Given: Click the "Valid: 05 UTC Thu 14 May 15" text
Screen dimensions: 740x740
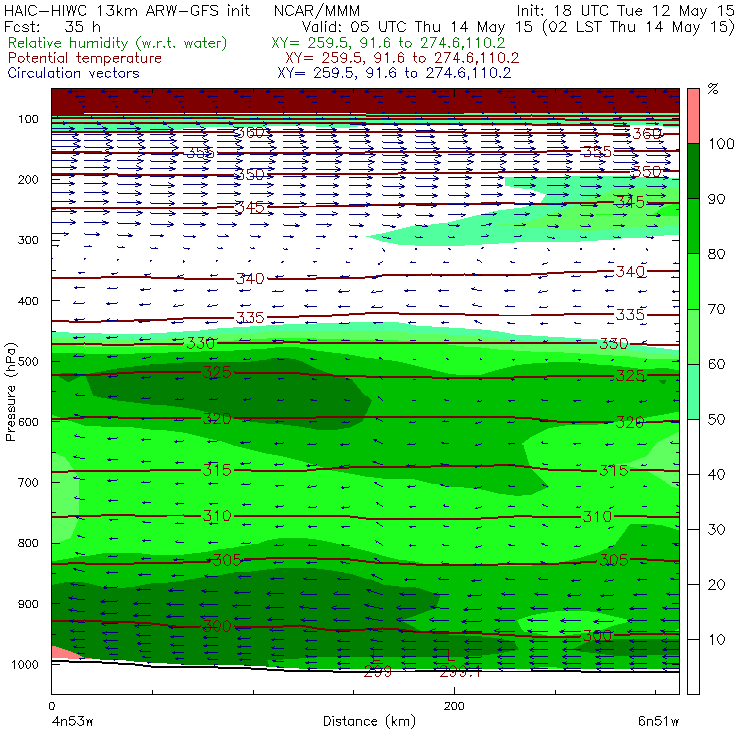Looking at the screenshot, I should [417, 27].
